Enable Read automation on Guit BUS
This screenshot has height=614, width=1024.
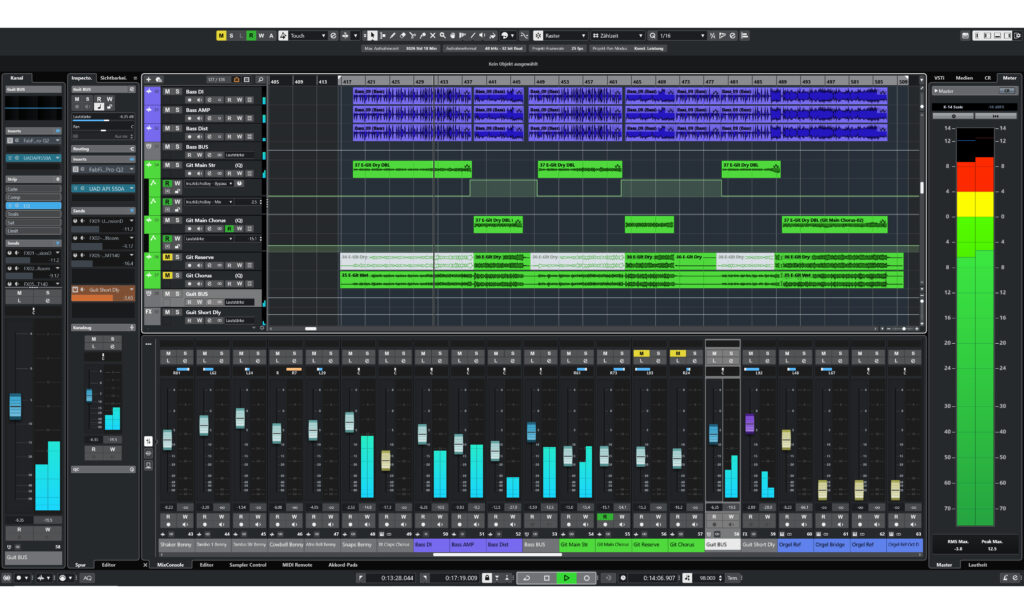[190, 302]
